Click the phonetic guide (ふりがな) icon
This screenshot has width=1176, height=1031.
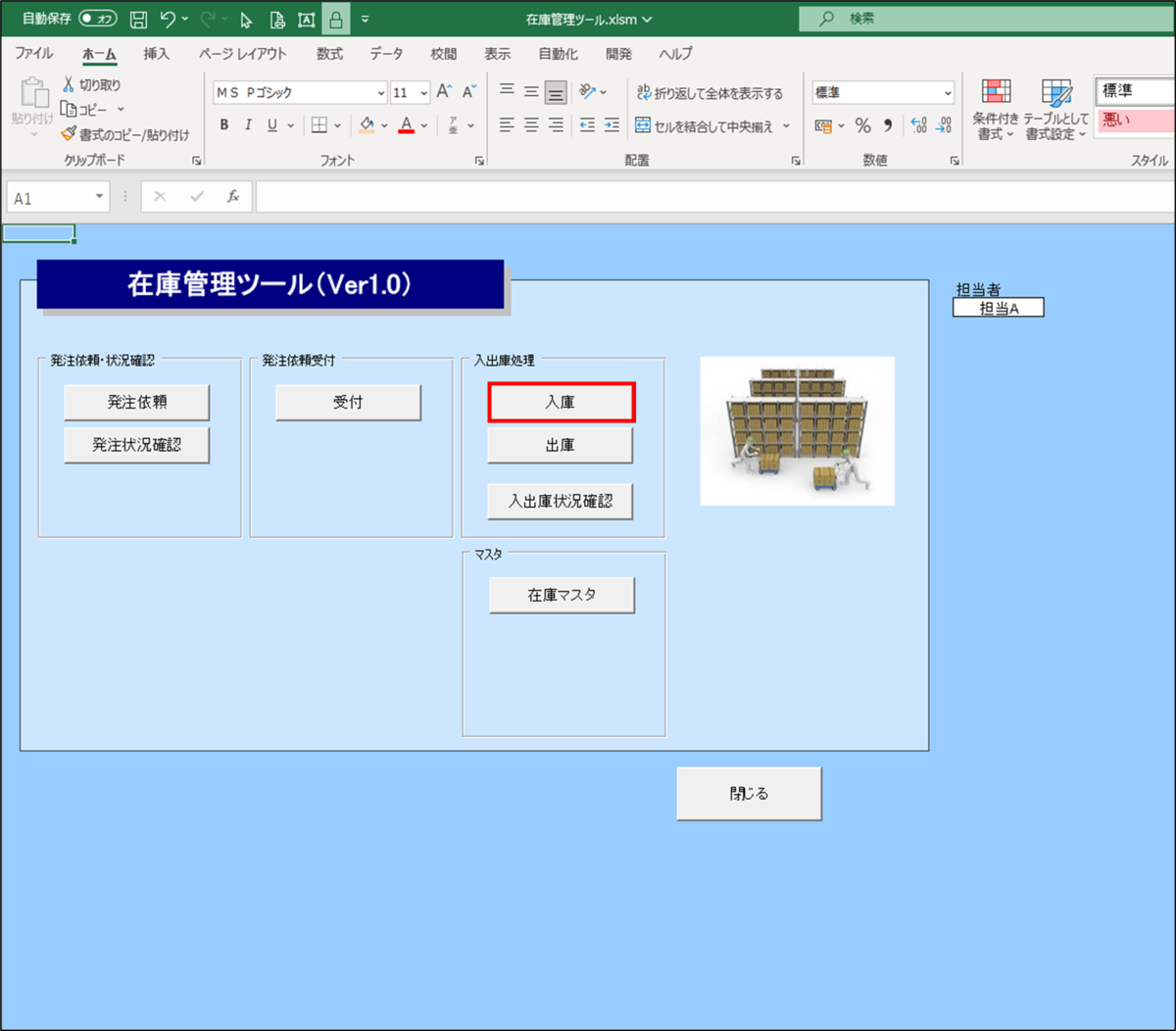click(453, 124)
